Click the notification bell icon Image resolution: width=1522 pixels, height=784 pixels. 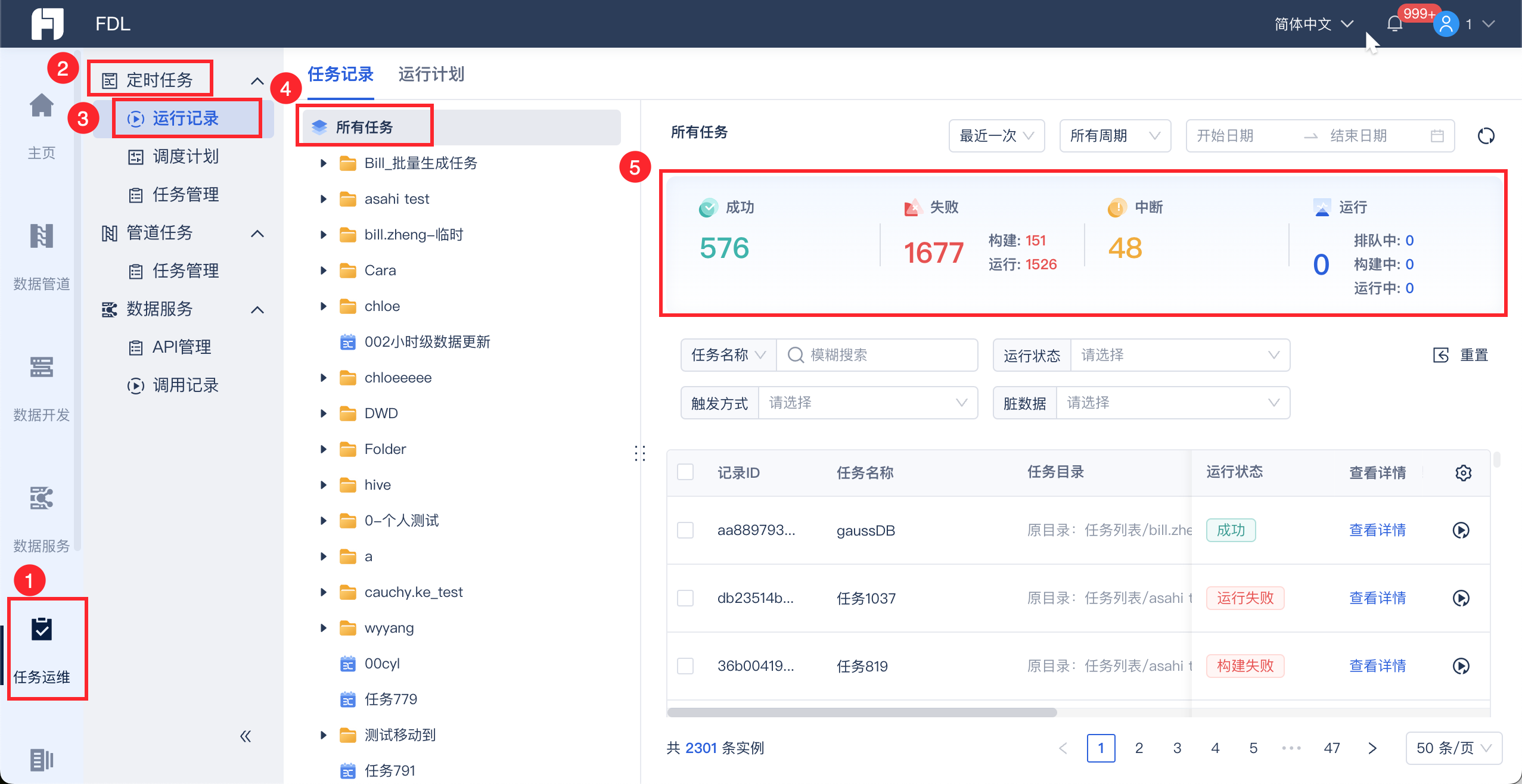click(x=1394, y=24)
